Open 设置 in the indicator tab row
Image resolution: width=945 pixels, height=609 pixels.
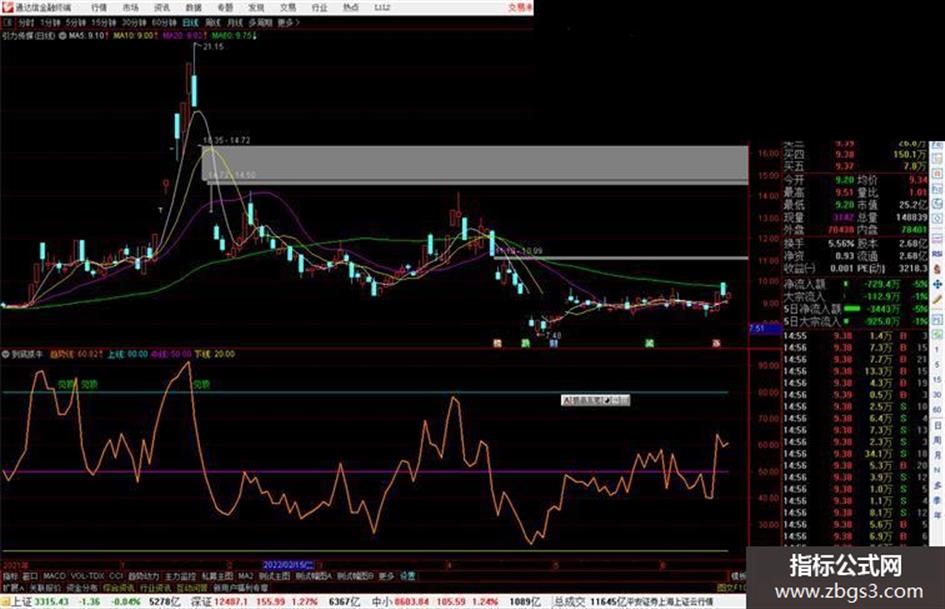407,576
